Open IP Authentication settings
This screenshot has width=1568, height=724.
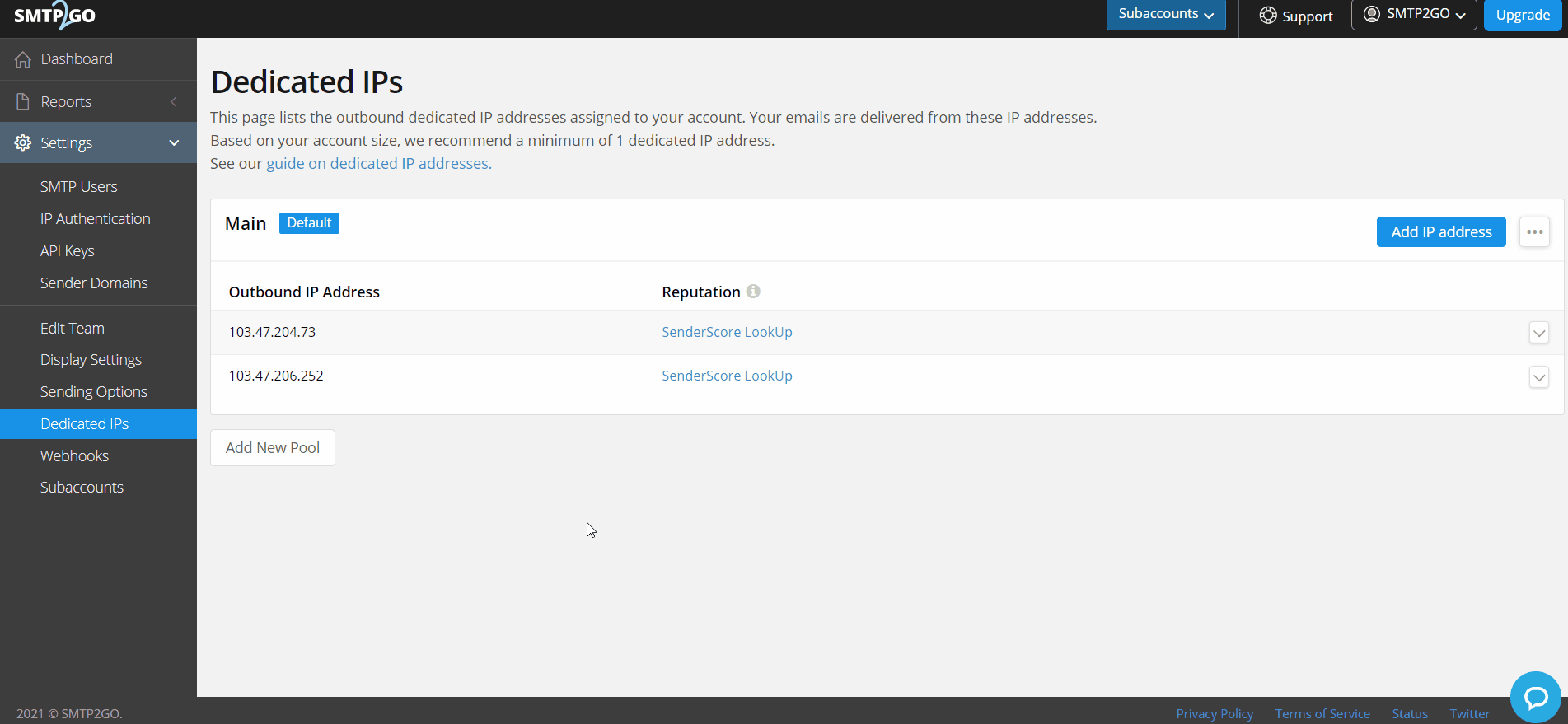click(96, 219)
